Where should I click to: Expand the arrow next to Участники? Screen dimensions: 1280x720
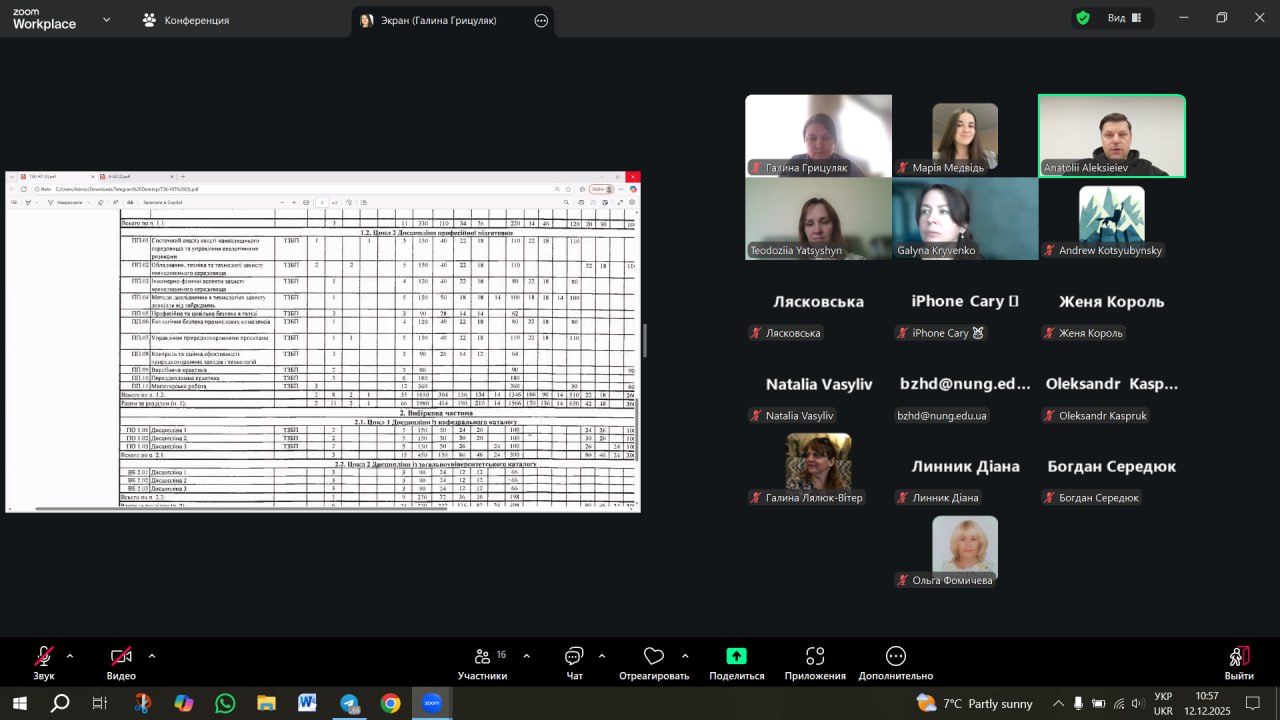coord(527,656)
